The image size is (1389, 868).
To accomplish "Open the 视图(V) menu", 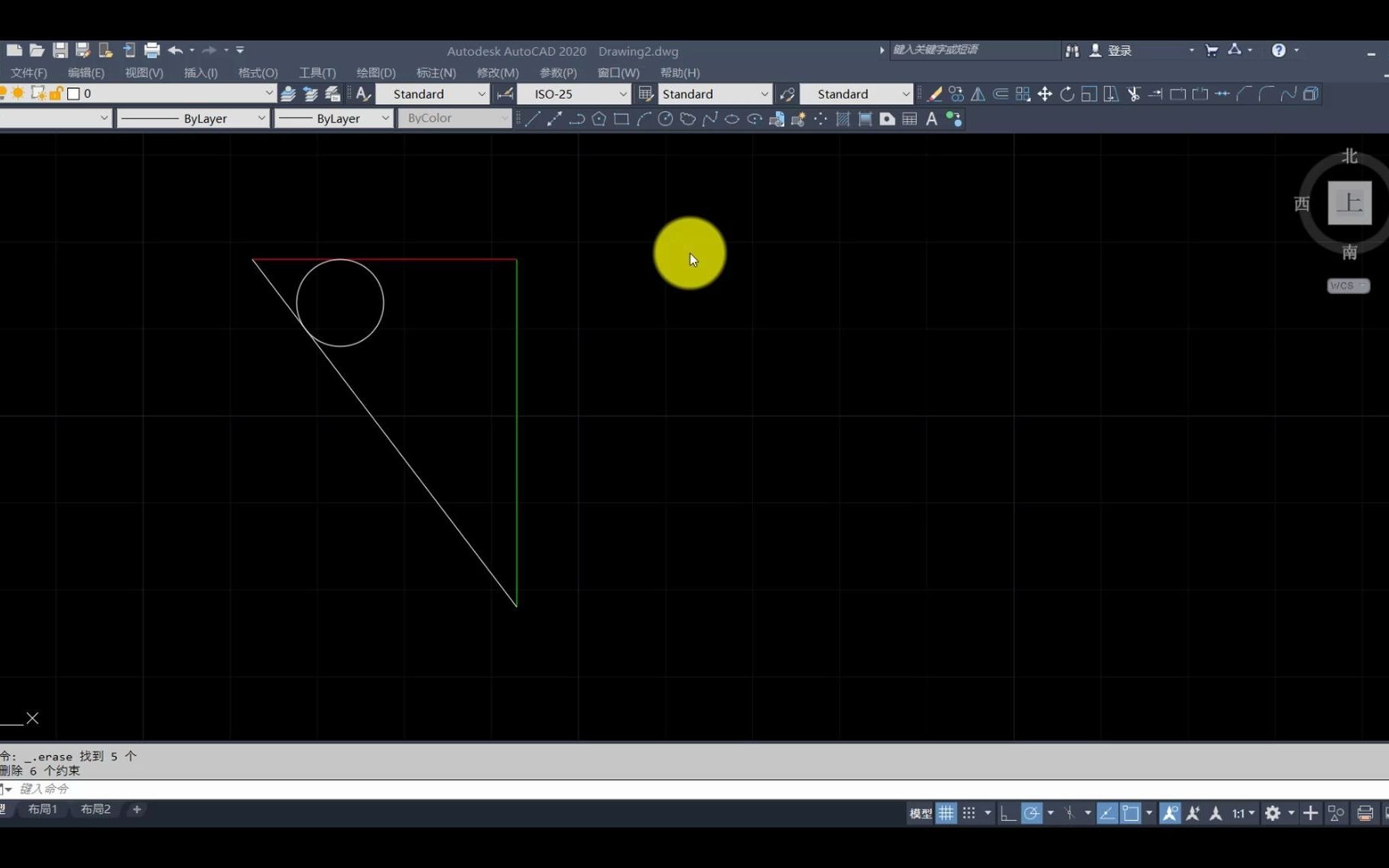I will click(x=144, y=73).
